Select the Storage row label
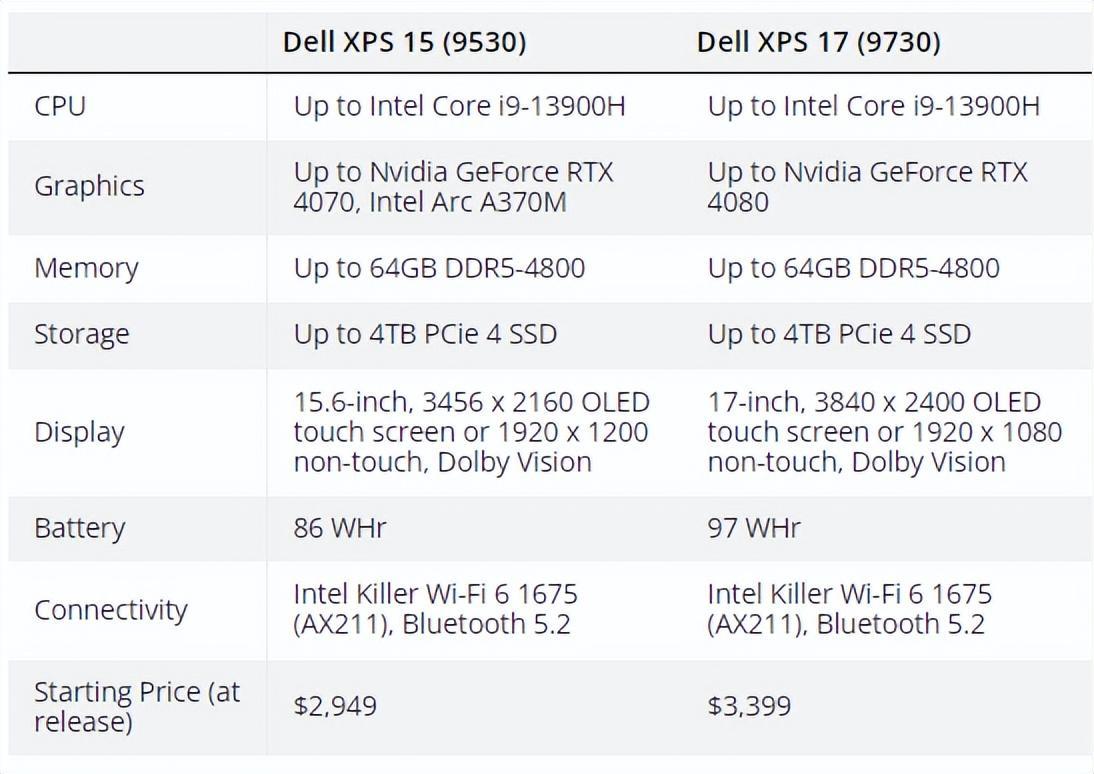The image size is (1094, 774). coord(82,334)
